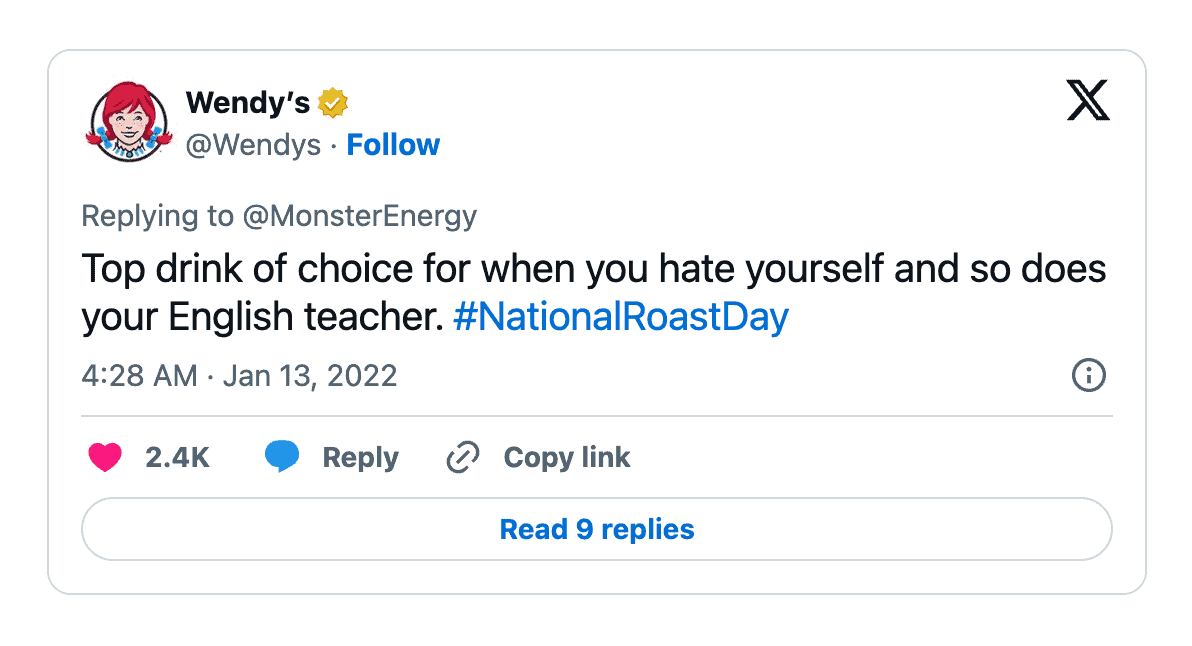Follow the Wendy's account
Screen dimensions: 1192x646
(393, 144)
